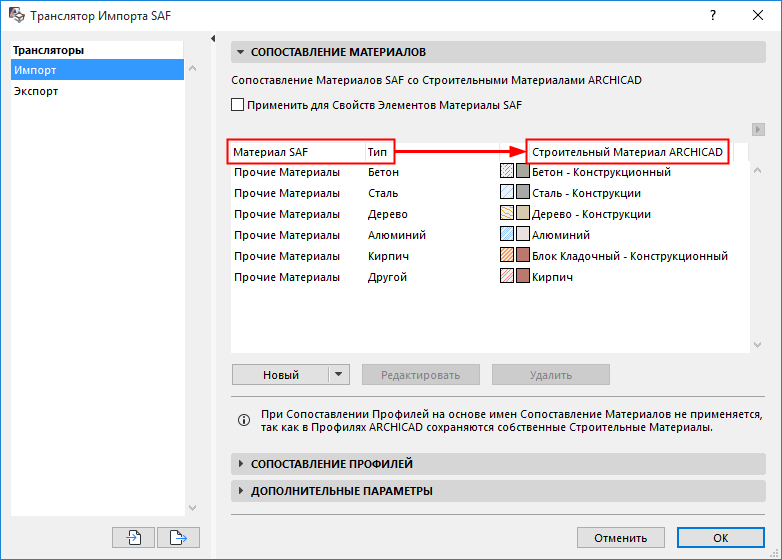Screen dimensions: 782x560
Task: Click the Удалить button
Action: pos(551,374)
